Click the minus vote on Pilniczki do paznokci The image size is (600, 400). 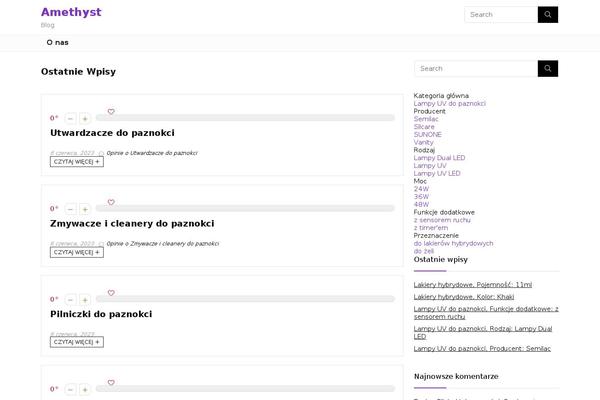click(70, 300)
